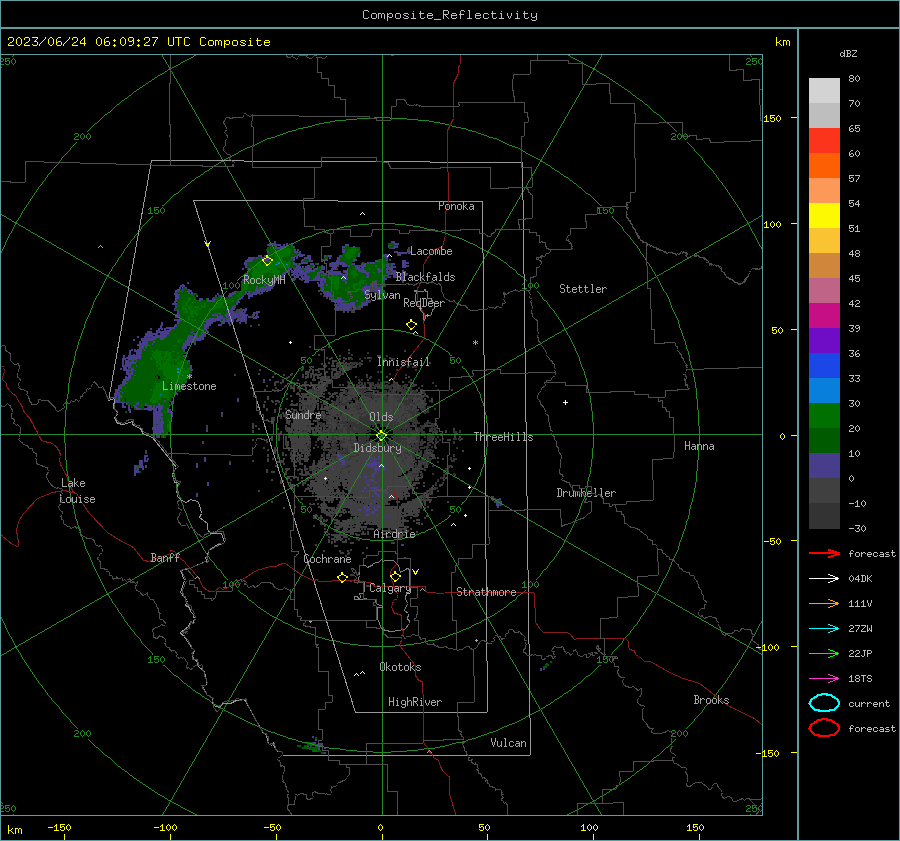The width and height of the screenshot is (900, 841).
Task: Click the dBZ legend heading
Action: 848,53
